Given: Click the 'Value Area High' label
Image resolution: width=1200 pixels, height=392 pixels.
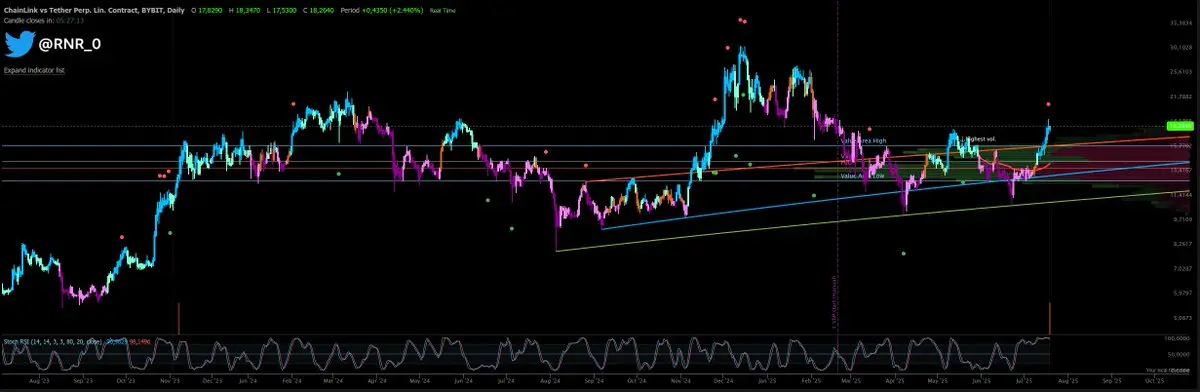Looking at the screenshot, I should coord(864,141).
